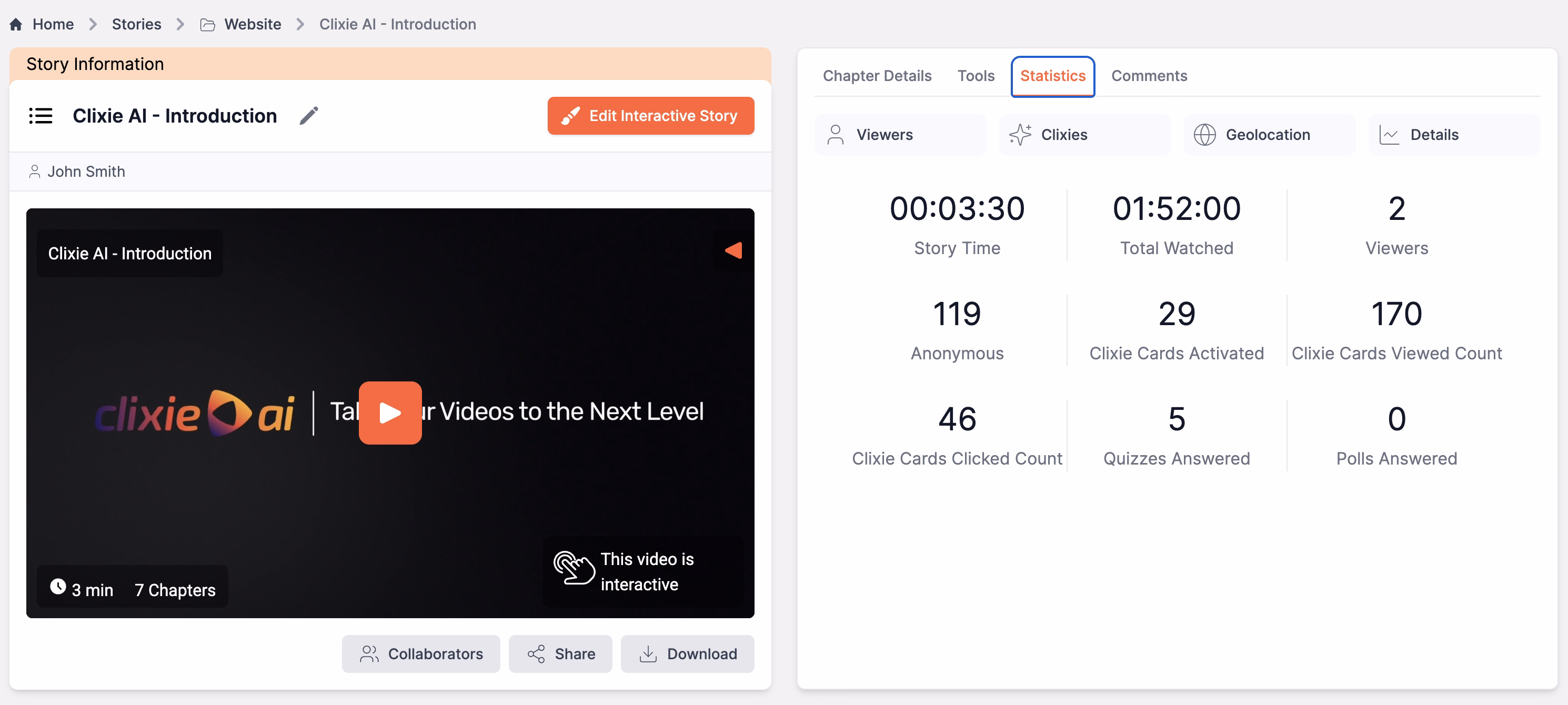
Task: Click Quizzes Answered value 5
Action: [x=1177, y=419]
